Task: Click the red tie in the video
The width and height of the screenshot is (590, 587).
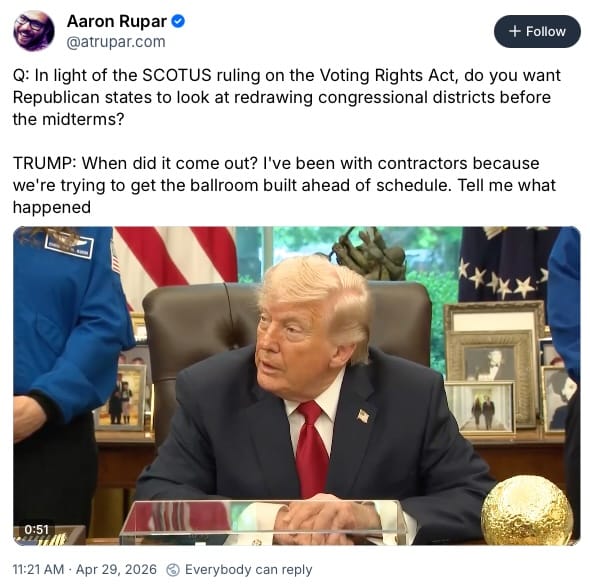Action: coord(312,448)
